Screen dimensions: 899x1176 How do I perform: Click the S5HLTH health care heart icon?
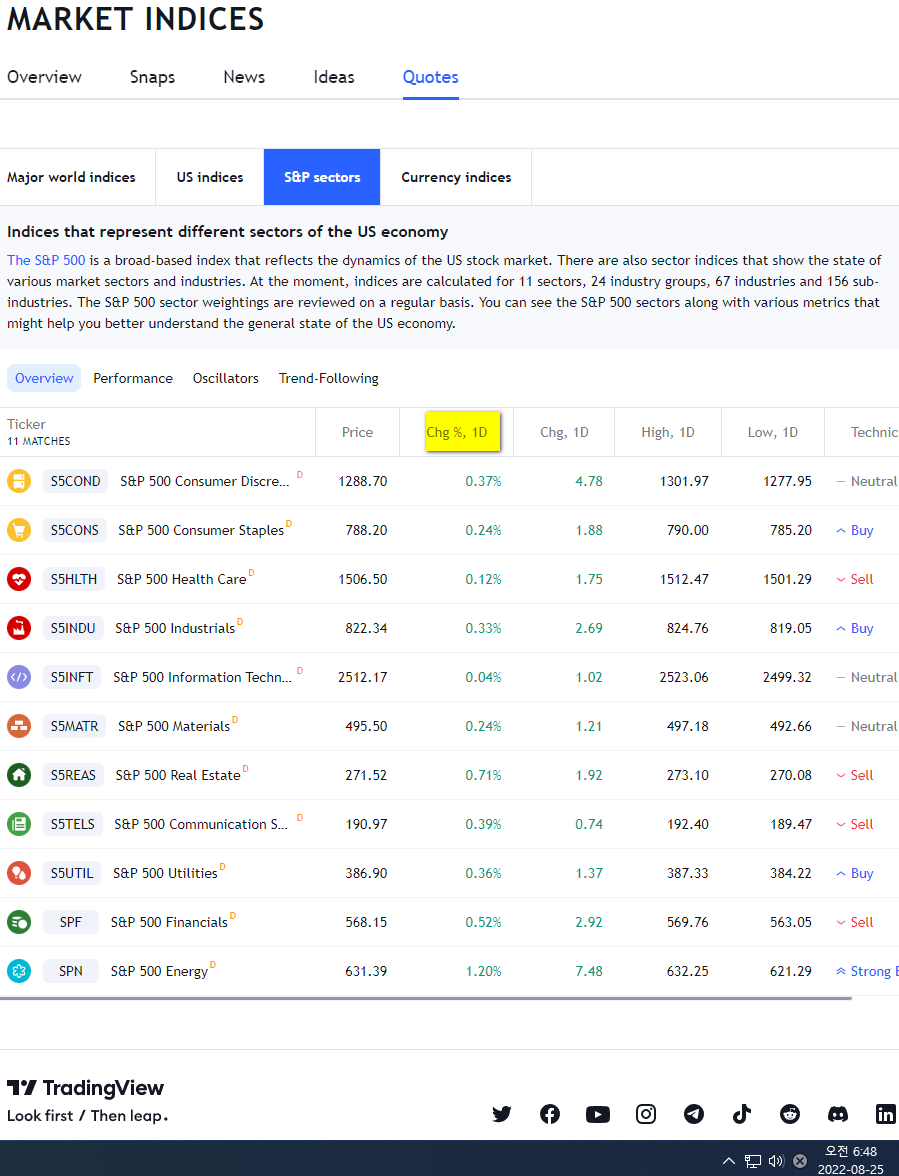[x=19, y=579]
